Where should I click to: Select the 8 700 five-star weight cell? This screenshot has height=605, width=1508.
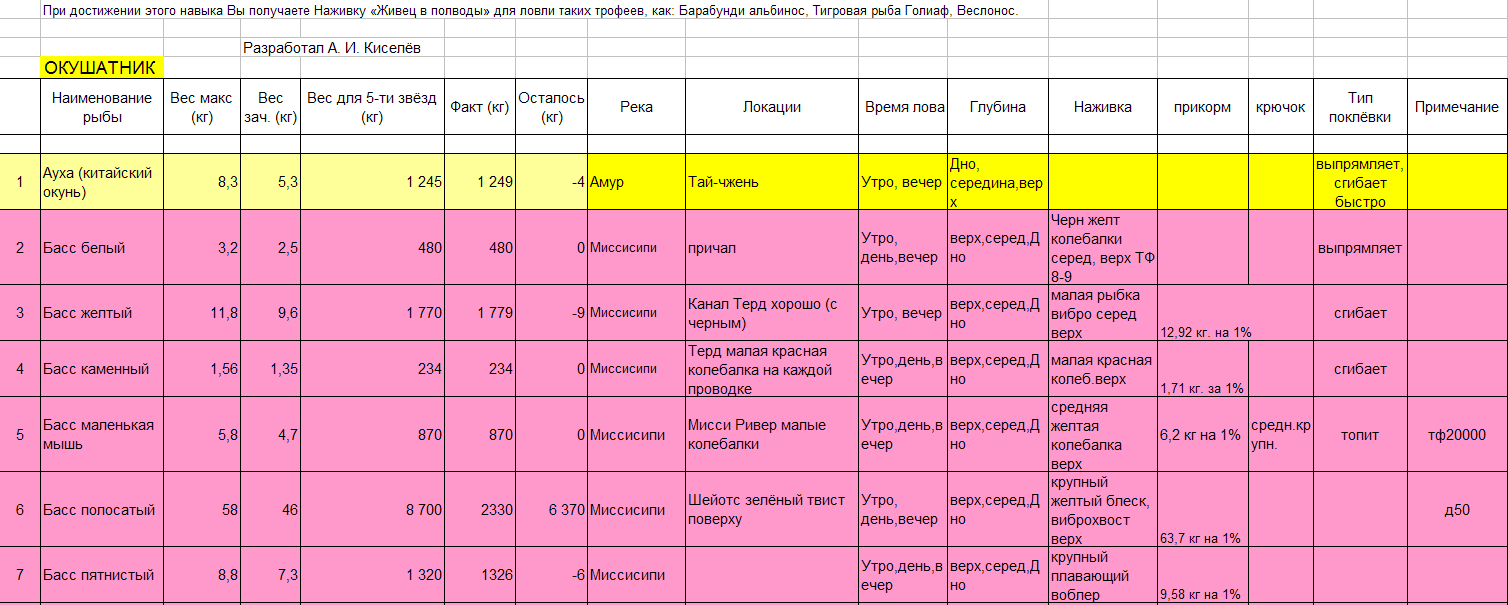point(372,510)
